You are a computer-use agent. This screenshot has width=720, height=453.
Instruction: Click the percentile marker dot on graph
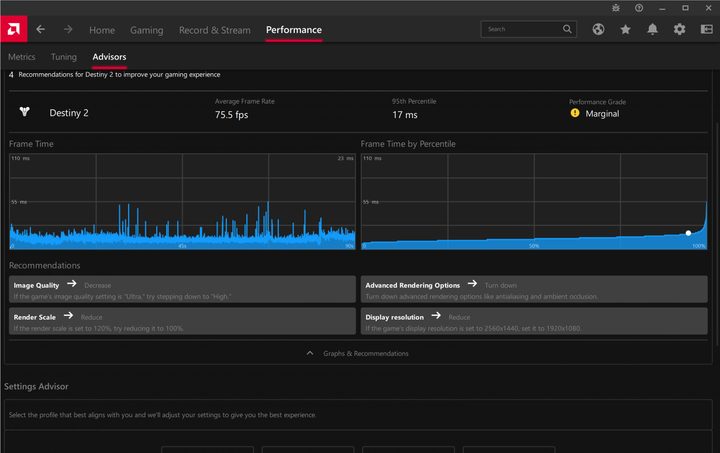point(688,233)
